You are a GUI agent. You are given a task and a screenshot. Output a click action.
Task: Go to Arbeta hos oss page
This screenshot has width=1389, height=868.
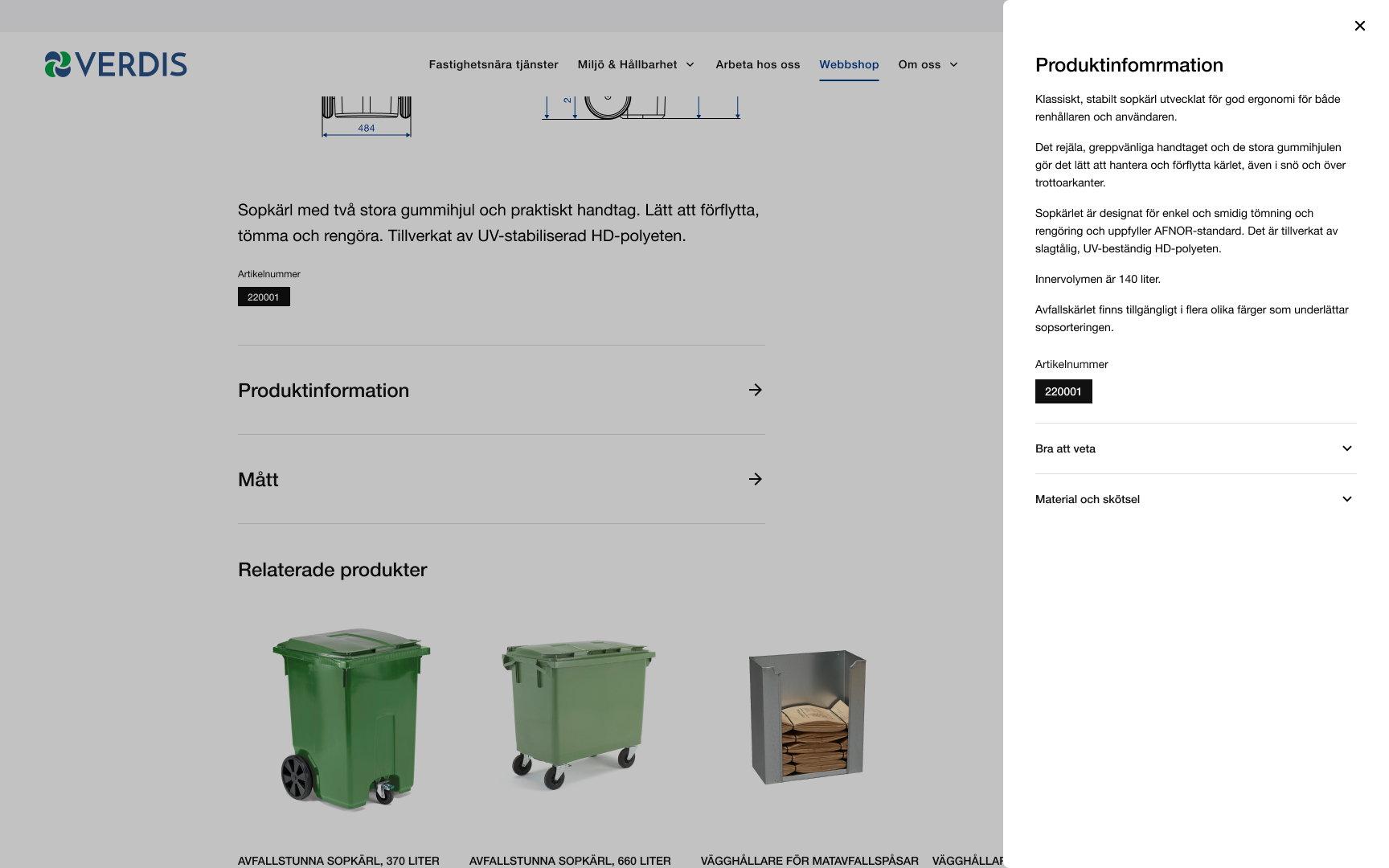(758, 64)
